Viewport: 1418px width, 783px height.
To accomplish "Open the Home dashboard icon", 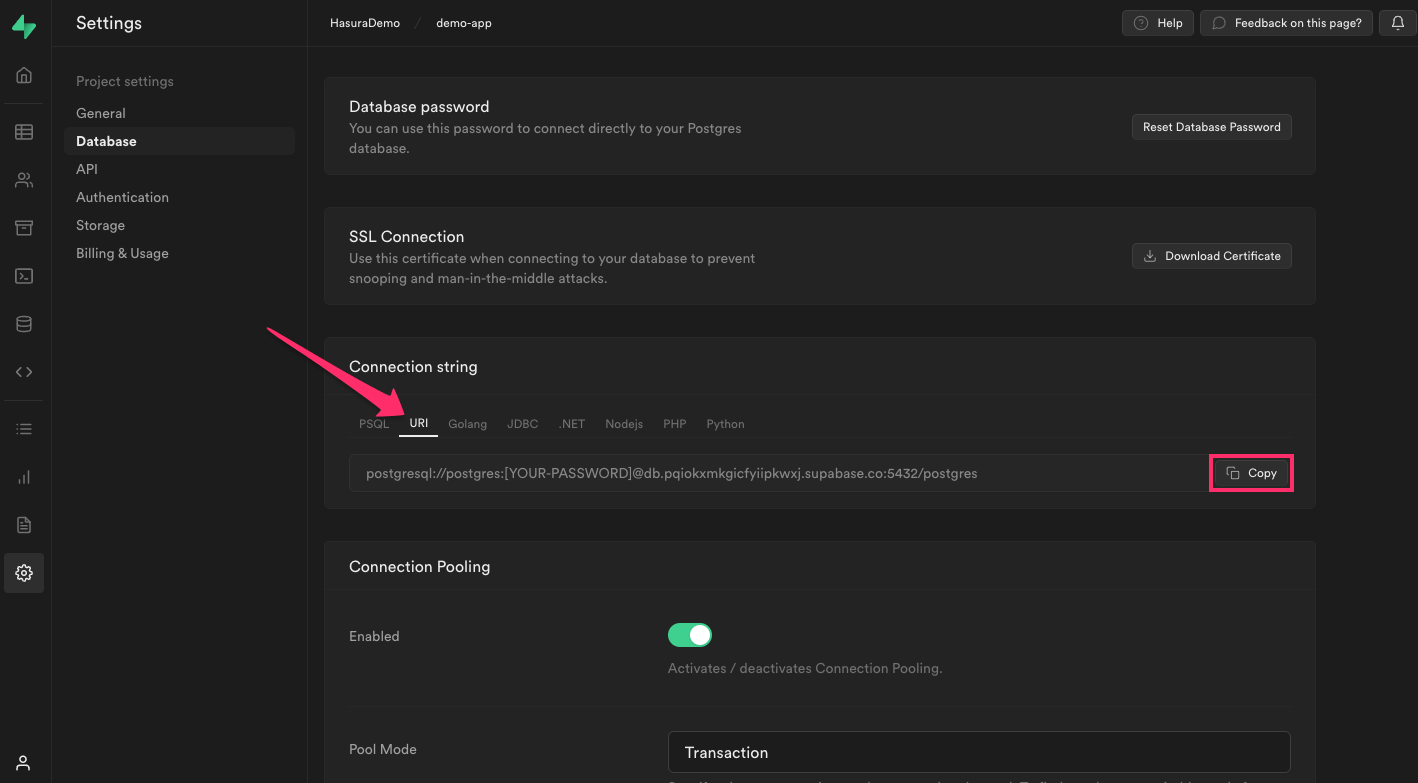I will click(23, 75).
